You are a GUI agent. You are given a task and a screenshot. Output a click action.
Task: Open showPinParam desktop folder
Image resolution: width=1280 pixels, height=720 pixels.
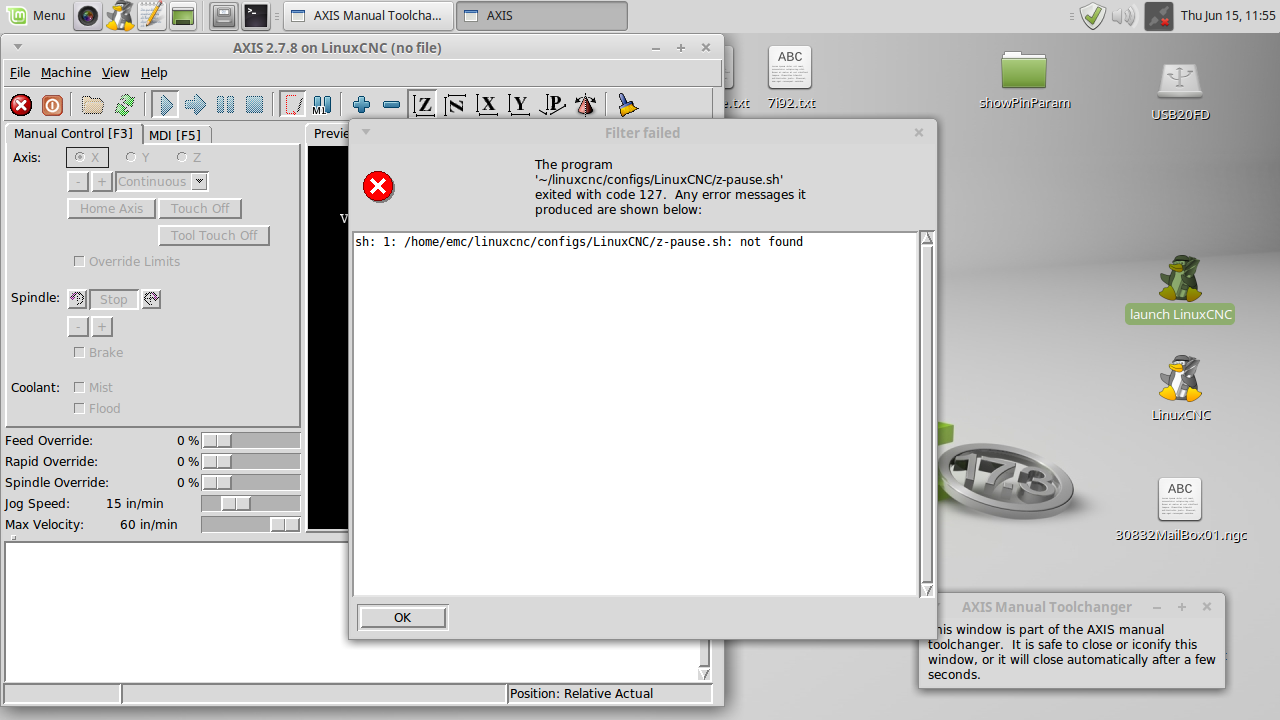1024,80
